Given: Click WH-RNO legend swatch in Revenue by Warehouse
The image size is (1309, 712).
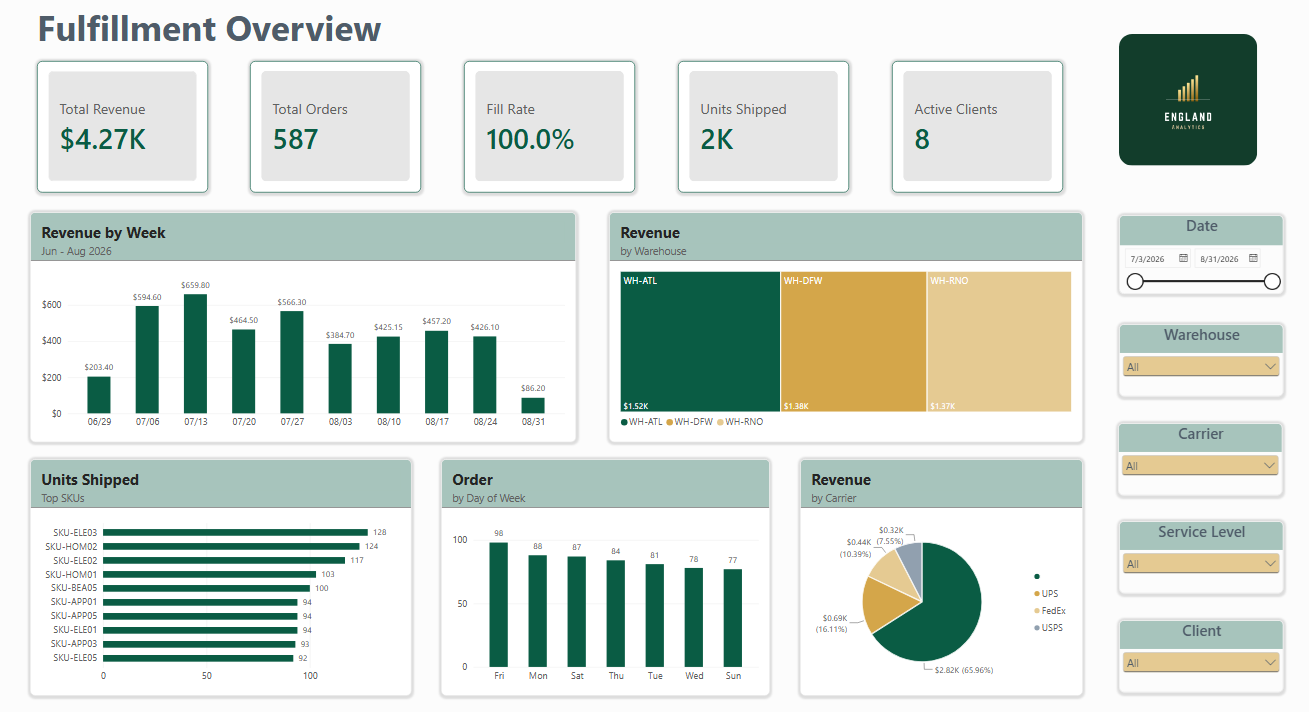Looking at the screenshot, I should (721, 422).
